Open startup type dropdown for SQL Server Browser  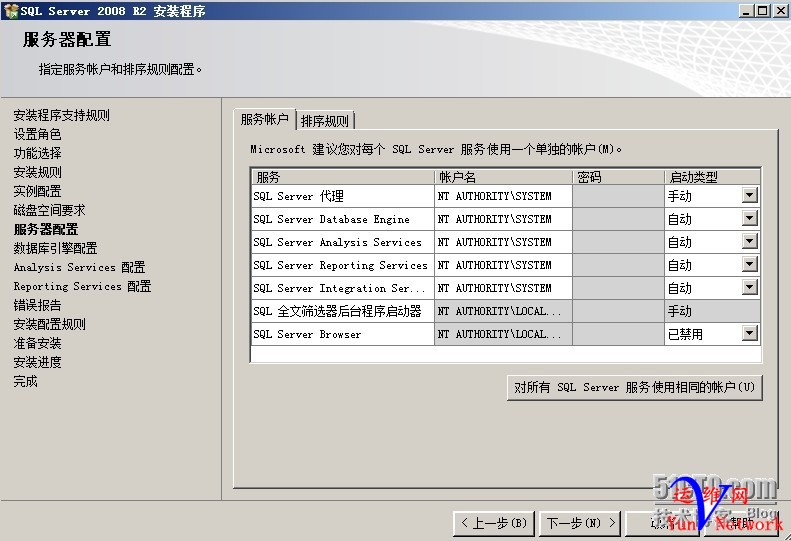coord(750,334)
